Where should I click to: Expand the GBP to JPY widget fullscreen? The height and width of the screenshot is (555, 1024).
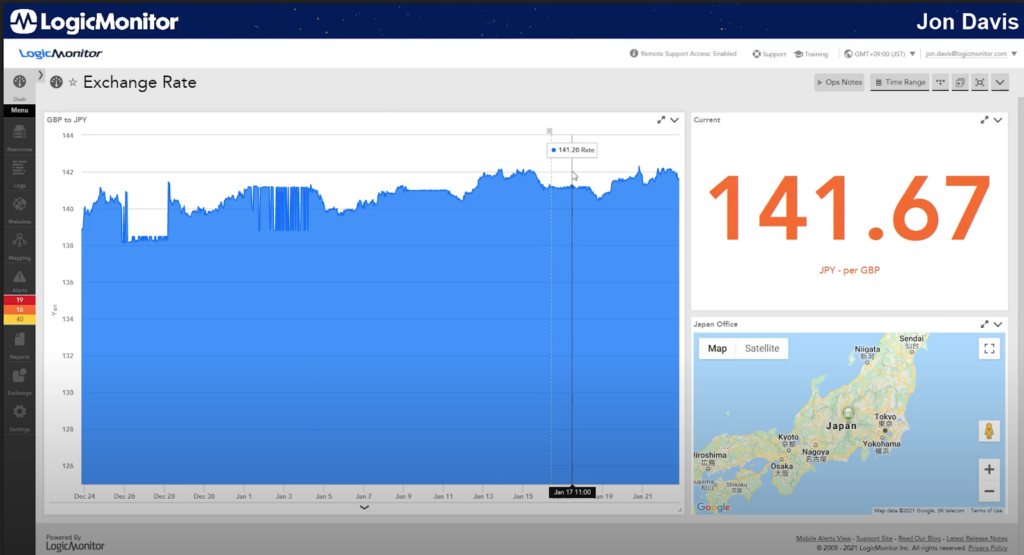tap(661, 120)
